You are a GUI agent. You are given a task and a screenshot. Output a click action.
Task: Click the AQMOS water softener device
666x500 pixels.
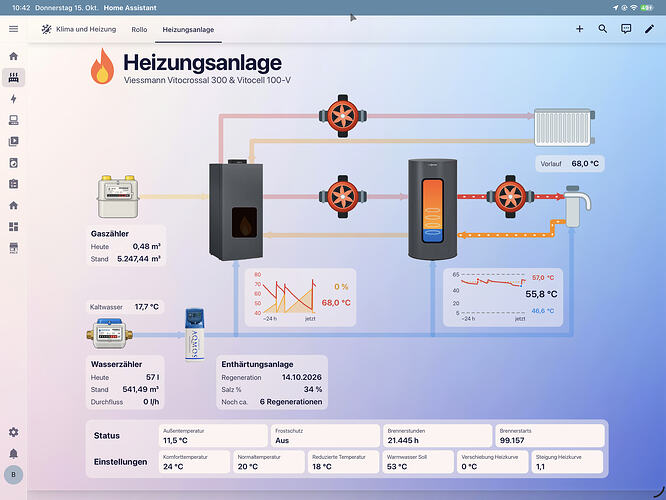coord(195,334)
